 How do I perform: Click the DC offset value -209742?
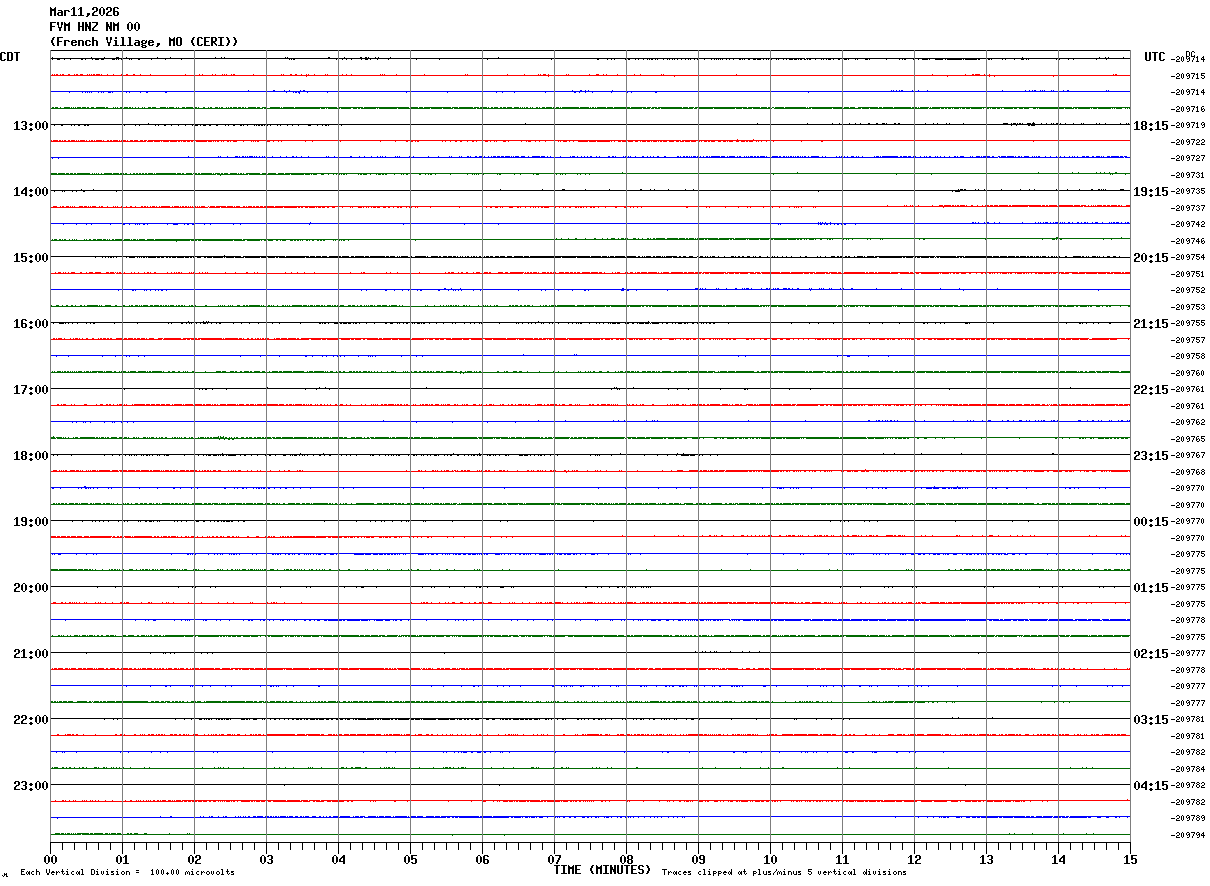[1188, 225]
